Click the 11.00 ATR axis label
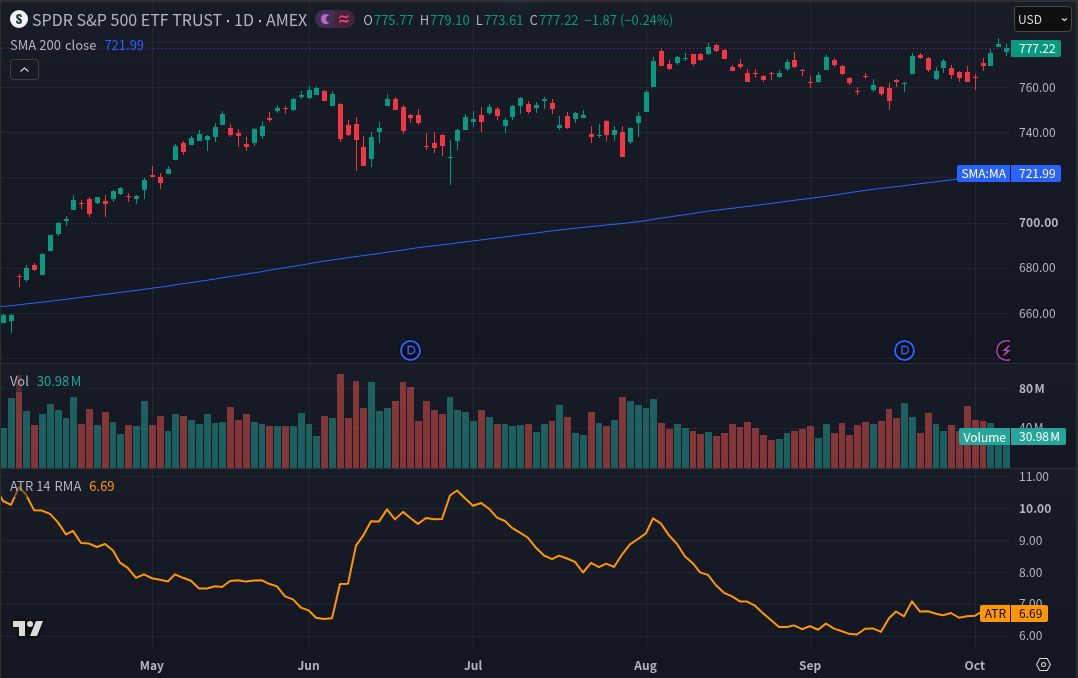This screenshot has width=1078, height=678. click(x=1033, y=477)
